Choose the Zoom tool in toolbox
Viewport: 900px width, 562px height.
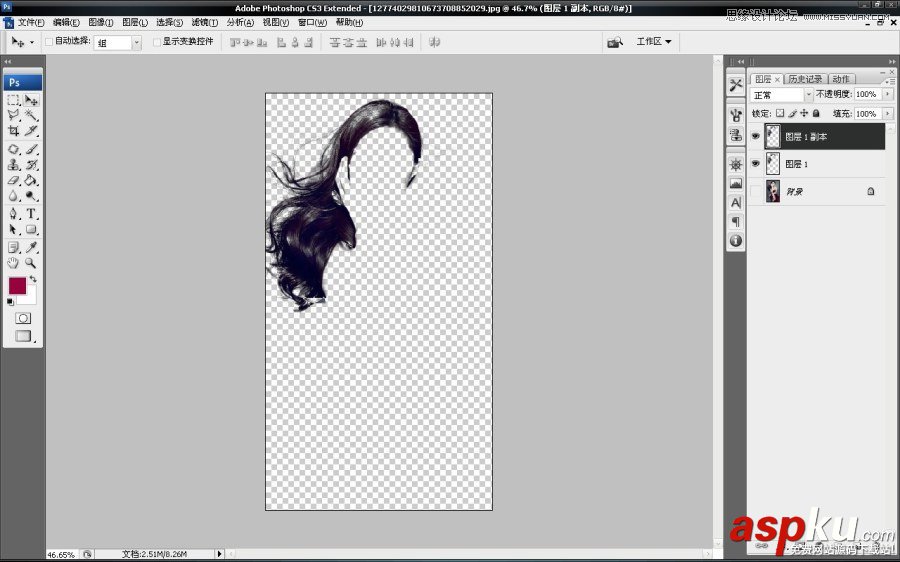click(x=32, y=262)
